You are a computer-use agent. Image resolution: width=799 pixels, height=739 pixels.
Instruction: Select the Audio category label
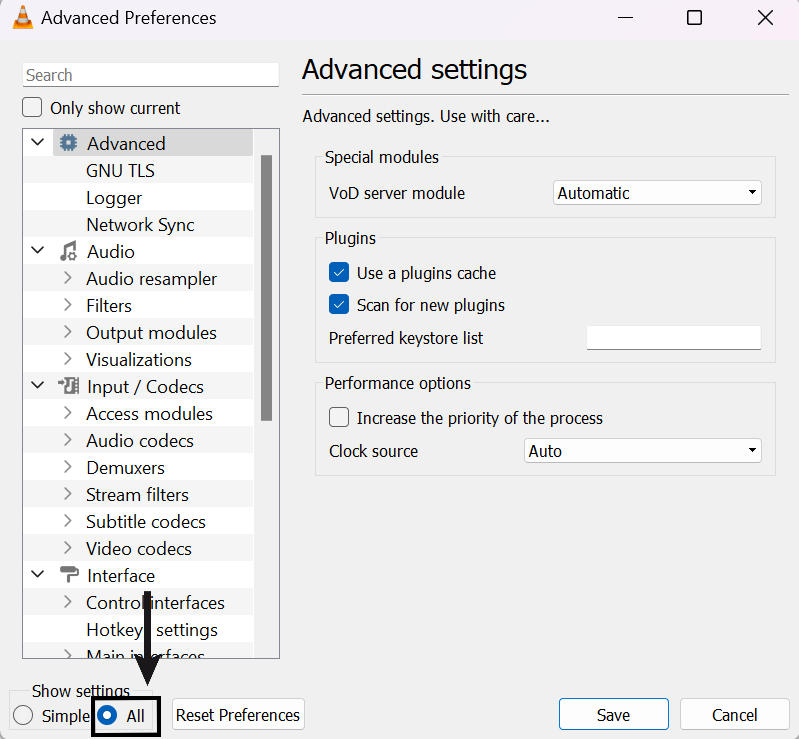pyautogui.click(x=111, y=252)
